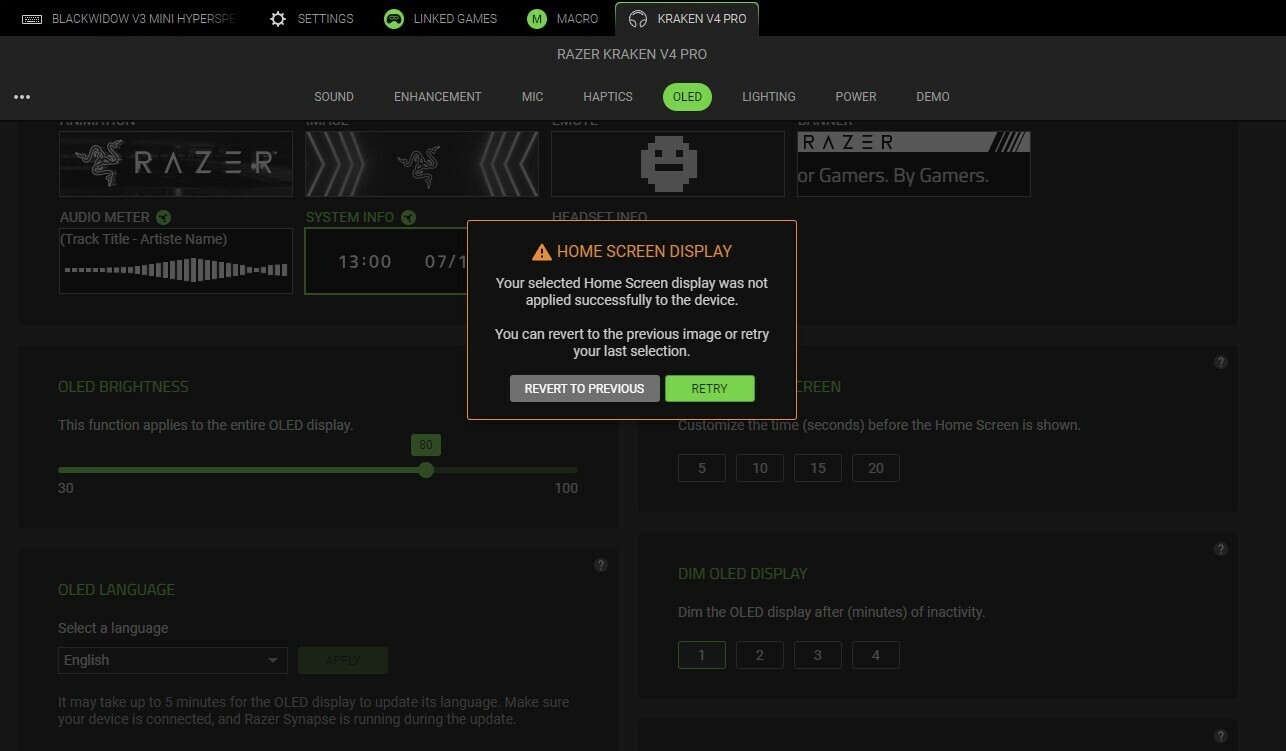Click the help icon beside Home Screen section
Viewport: 1286px width, 751px height.
[x=1220, y=362]
